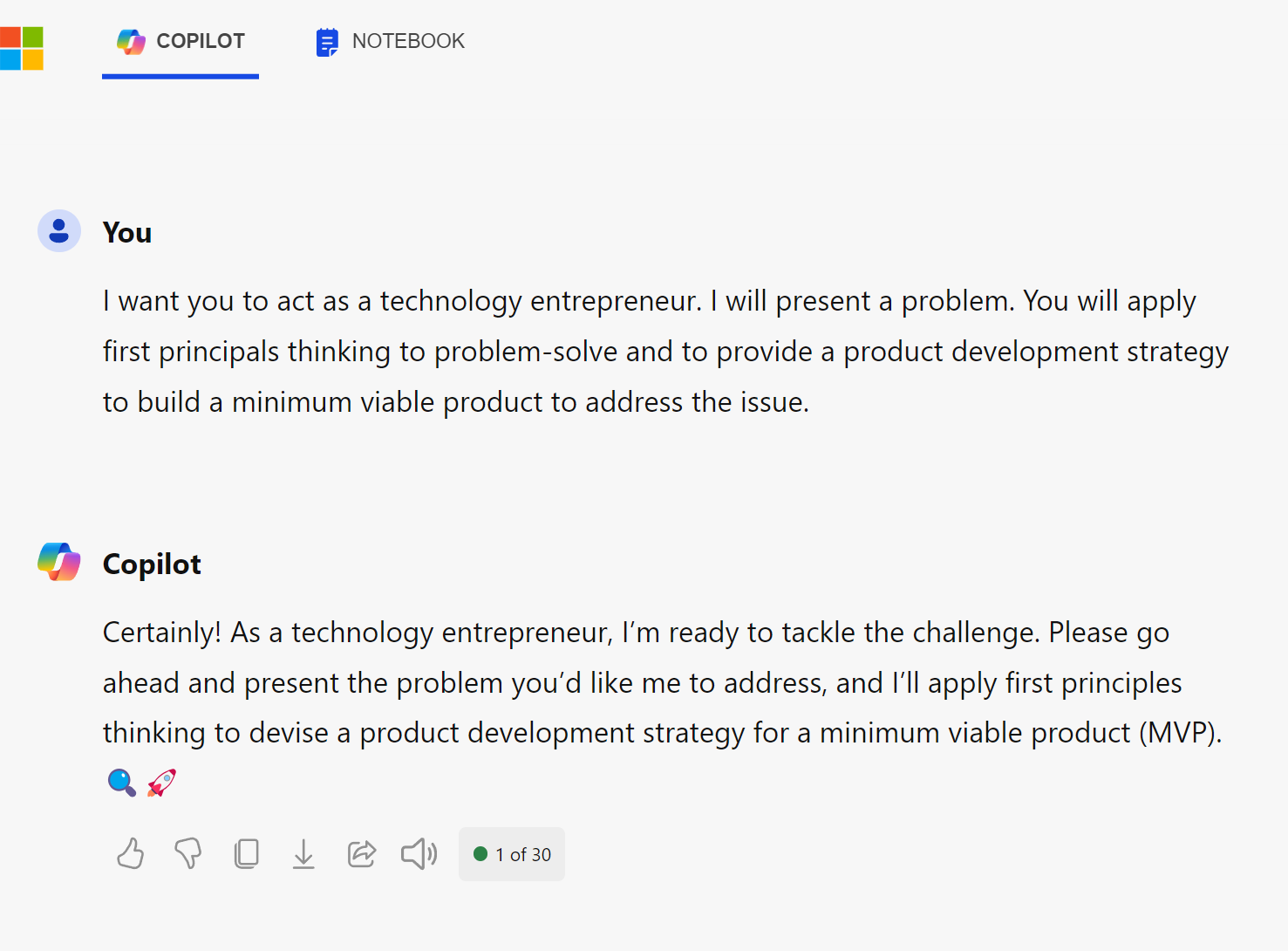Viewport: 1288px width, 951px height.
Task: Copy the Copilot response with copy icon
Action: [247, 853]
